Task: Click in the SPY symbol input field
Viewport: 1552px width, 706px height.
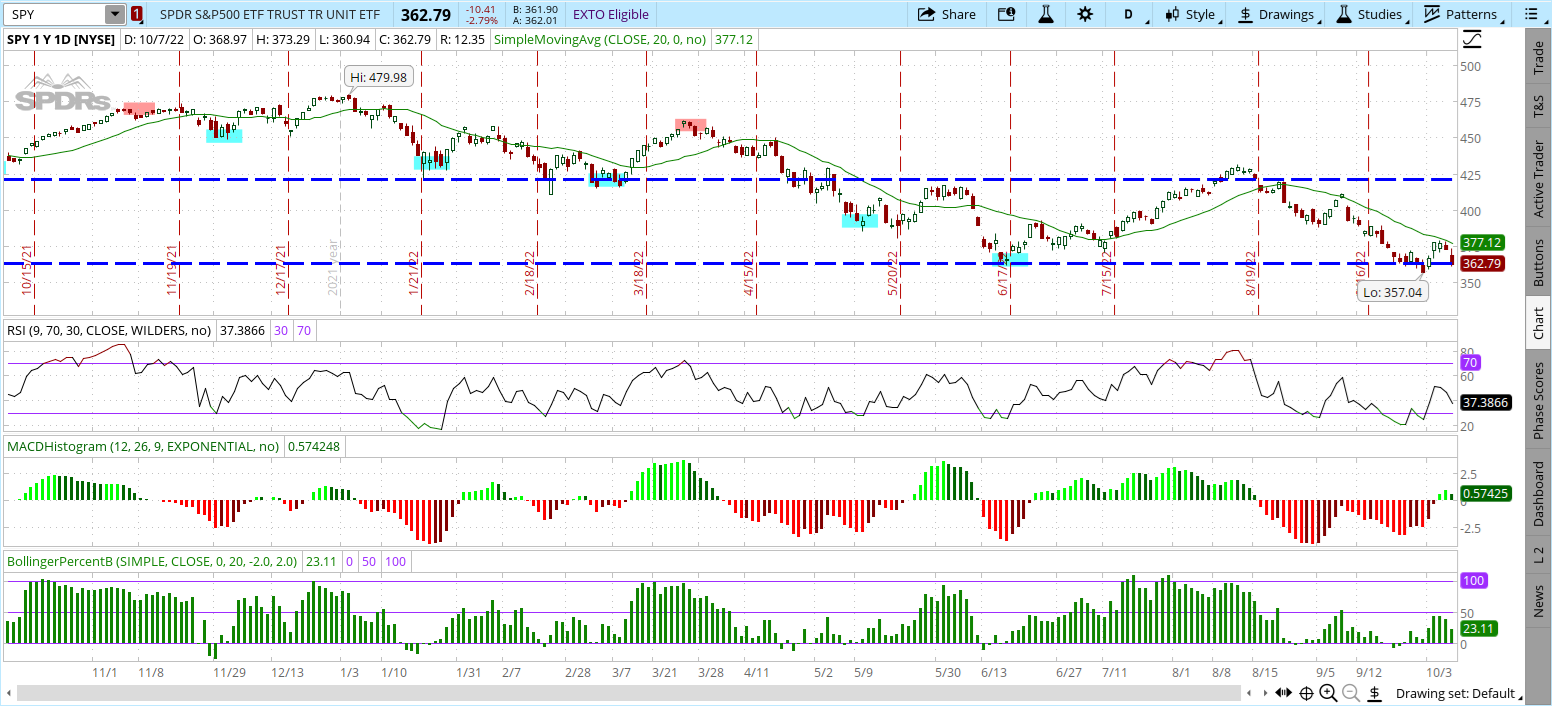Action: [56, 14]
